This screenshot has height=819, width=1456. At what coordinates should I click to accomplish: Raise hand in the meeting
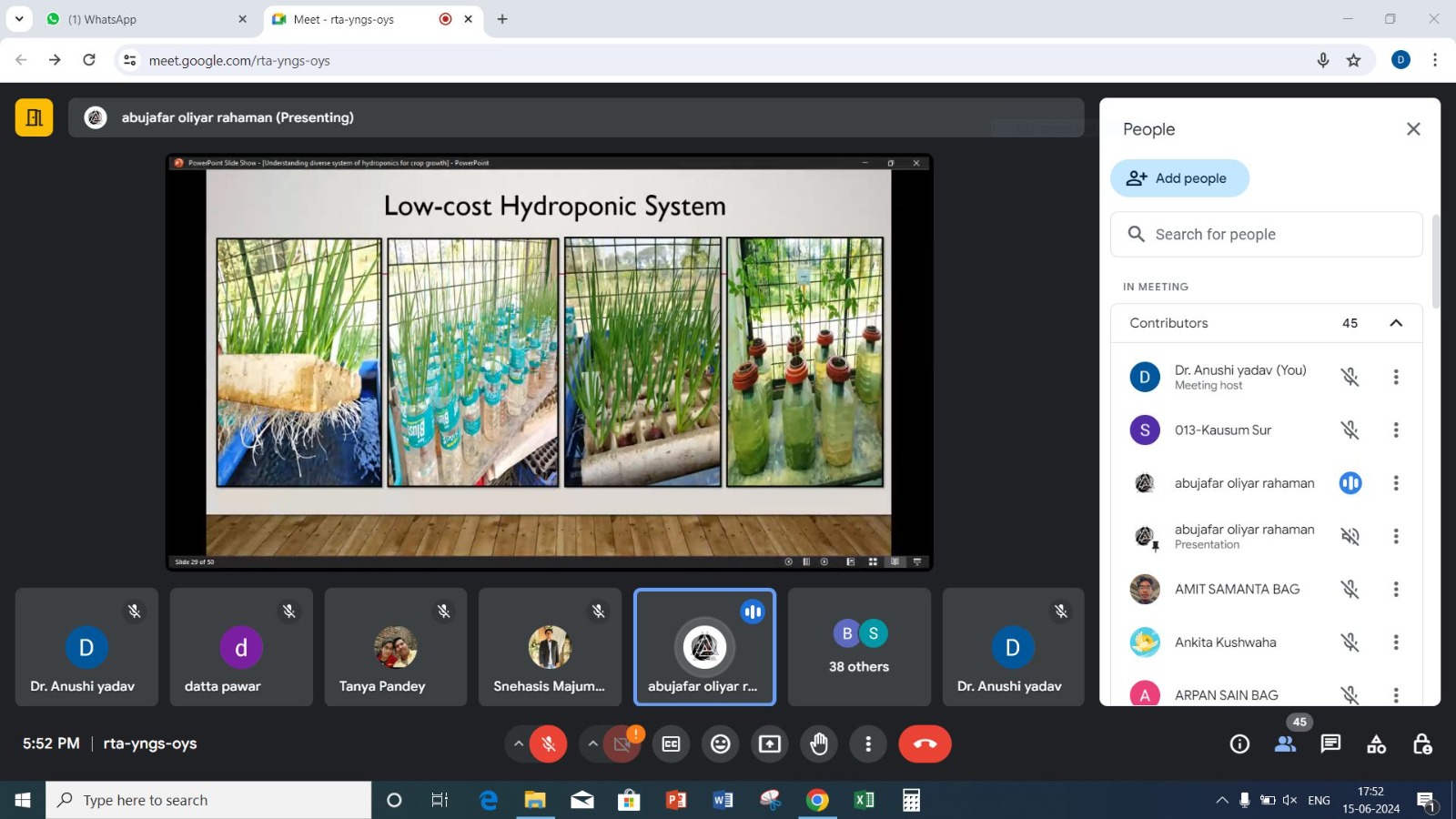(819, 744)
